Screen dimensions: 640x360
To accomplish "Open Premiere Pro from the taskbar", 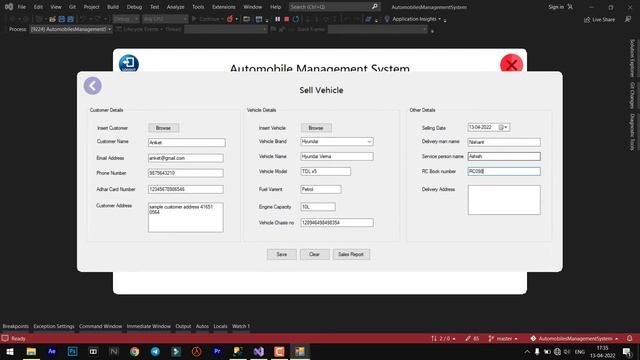I will (217, 351).
